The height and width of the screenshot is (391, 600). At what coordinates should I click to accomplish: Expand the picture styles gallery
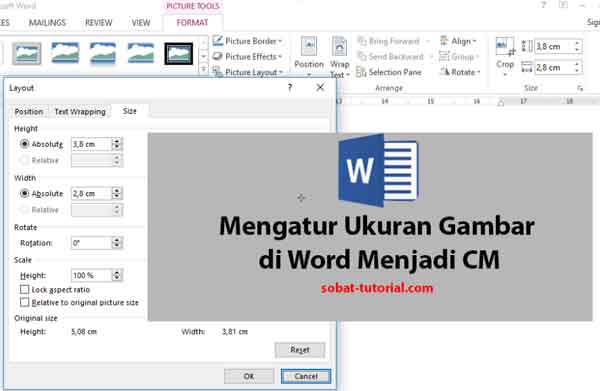pyautogui.click(x=204, y=70)
